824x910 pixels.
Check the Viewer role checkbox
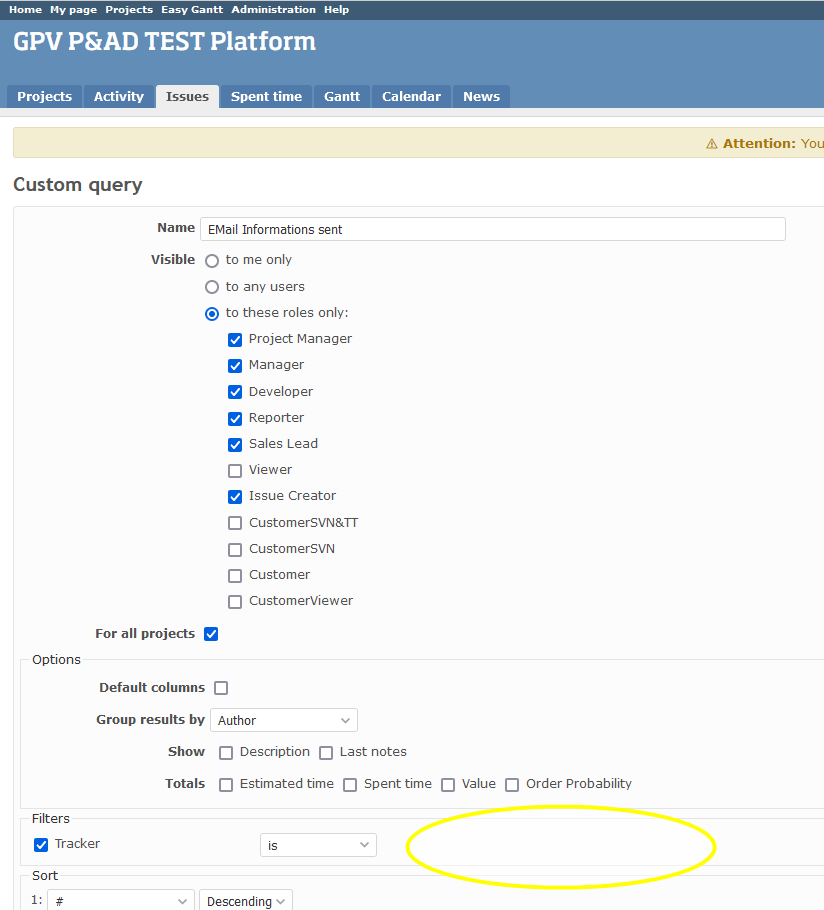click(235, 471)
